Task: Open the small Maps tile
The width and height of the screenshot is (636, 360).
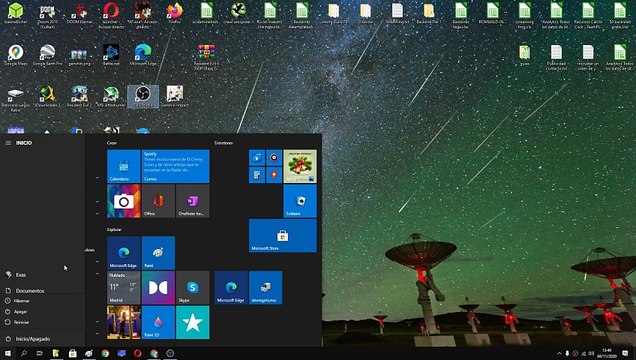Action: coord(274,175)
